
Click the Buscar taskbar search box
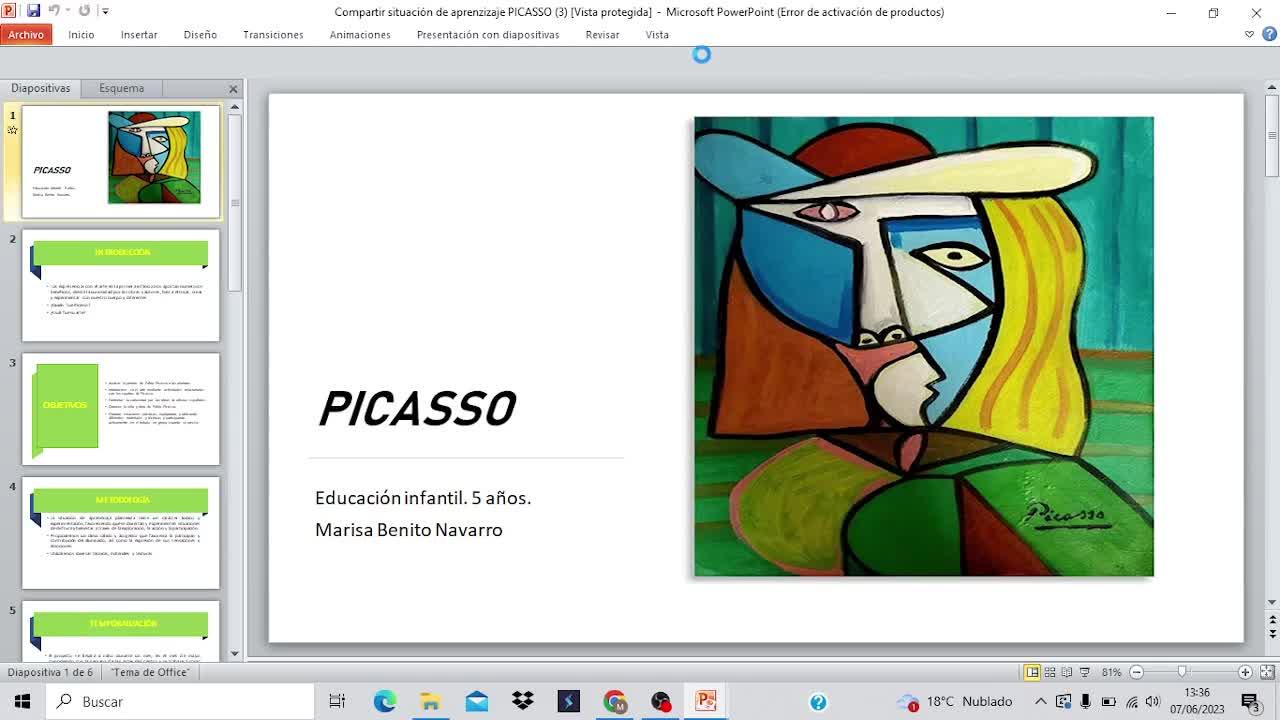[x=180, y=702]
